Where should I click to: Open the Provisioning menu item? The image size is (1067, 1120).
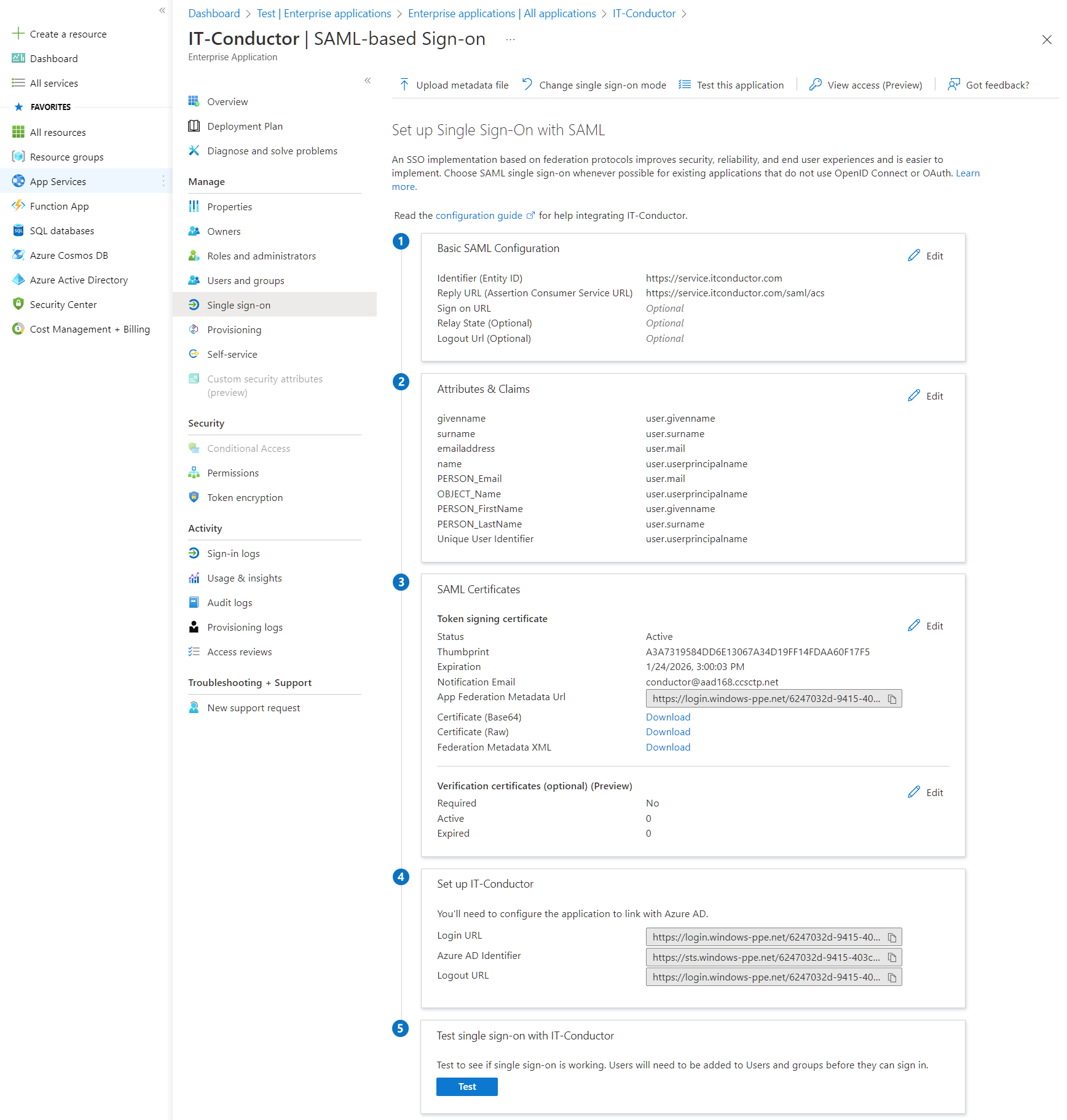coord(234,329)
